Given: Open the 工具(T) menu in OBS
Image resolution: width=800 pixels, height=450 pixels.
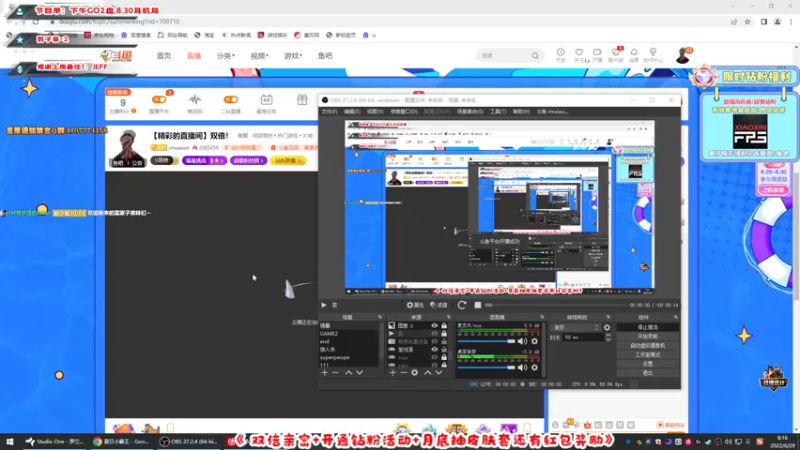Looking at the screenshot, I should 497,111.
